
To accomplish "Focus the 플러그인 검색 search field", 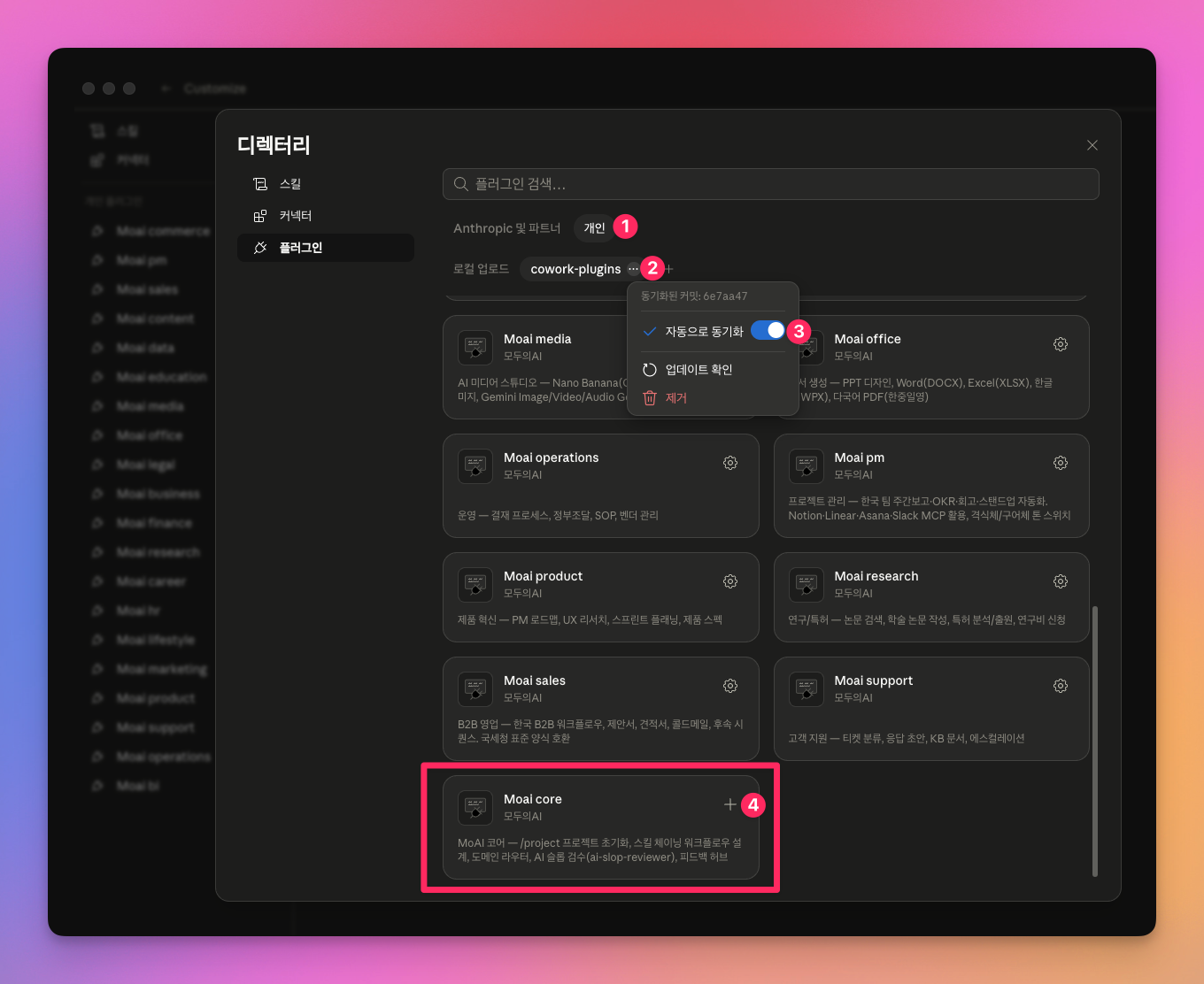I will click(771, 184).
